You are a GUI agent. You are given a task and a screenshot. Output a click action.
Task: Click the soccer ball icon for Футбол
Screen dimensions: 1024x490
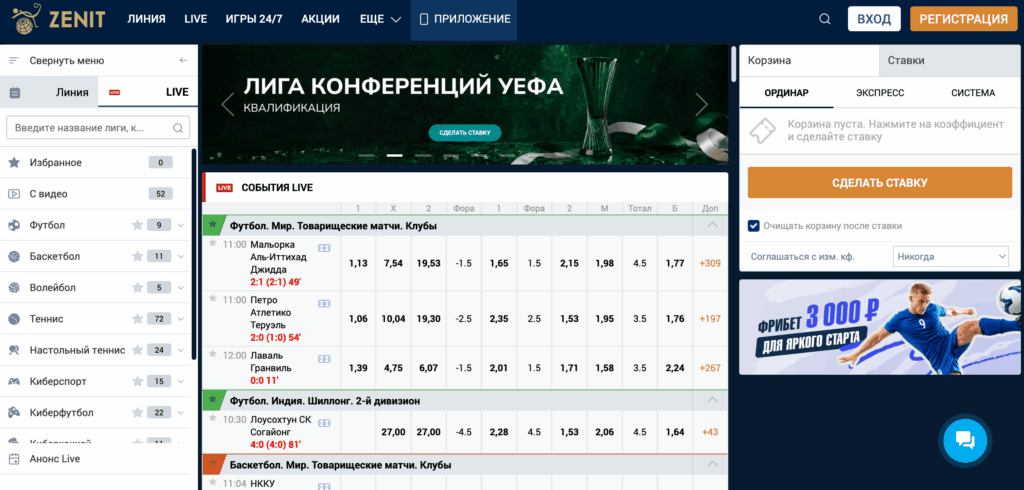(14, 225)
